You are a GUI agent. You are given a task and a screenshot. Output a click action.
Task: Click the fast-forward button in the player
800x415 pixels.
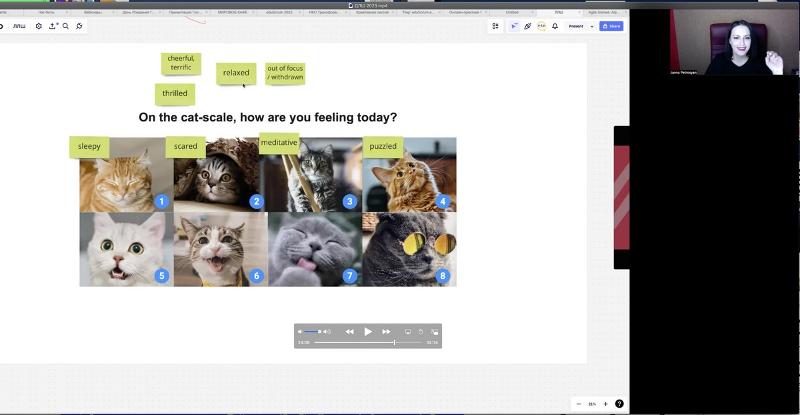point(386,331)
